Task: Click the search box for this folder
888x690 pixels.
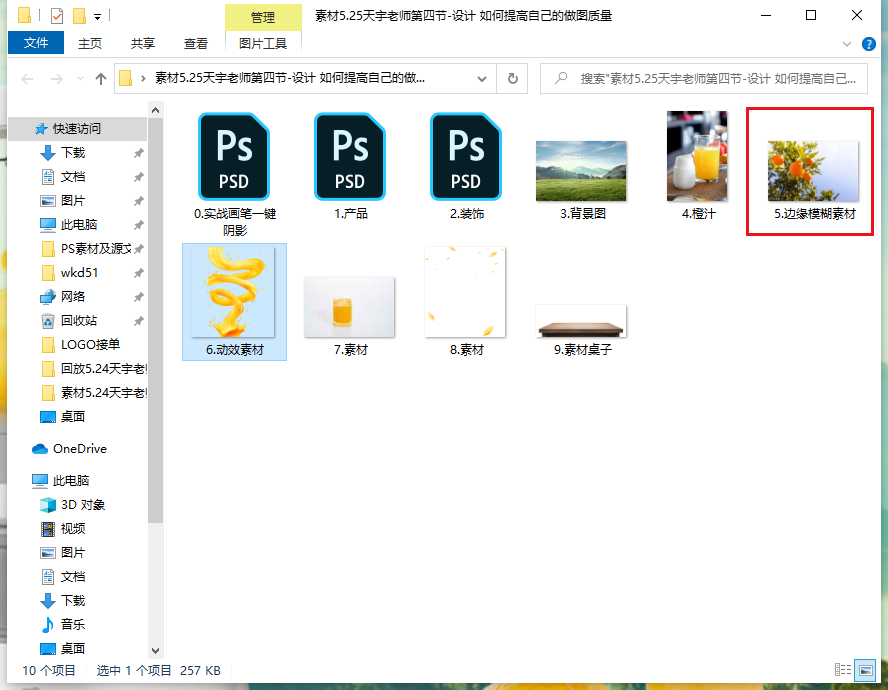Action: pos(704,79)
